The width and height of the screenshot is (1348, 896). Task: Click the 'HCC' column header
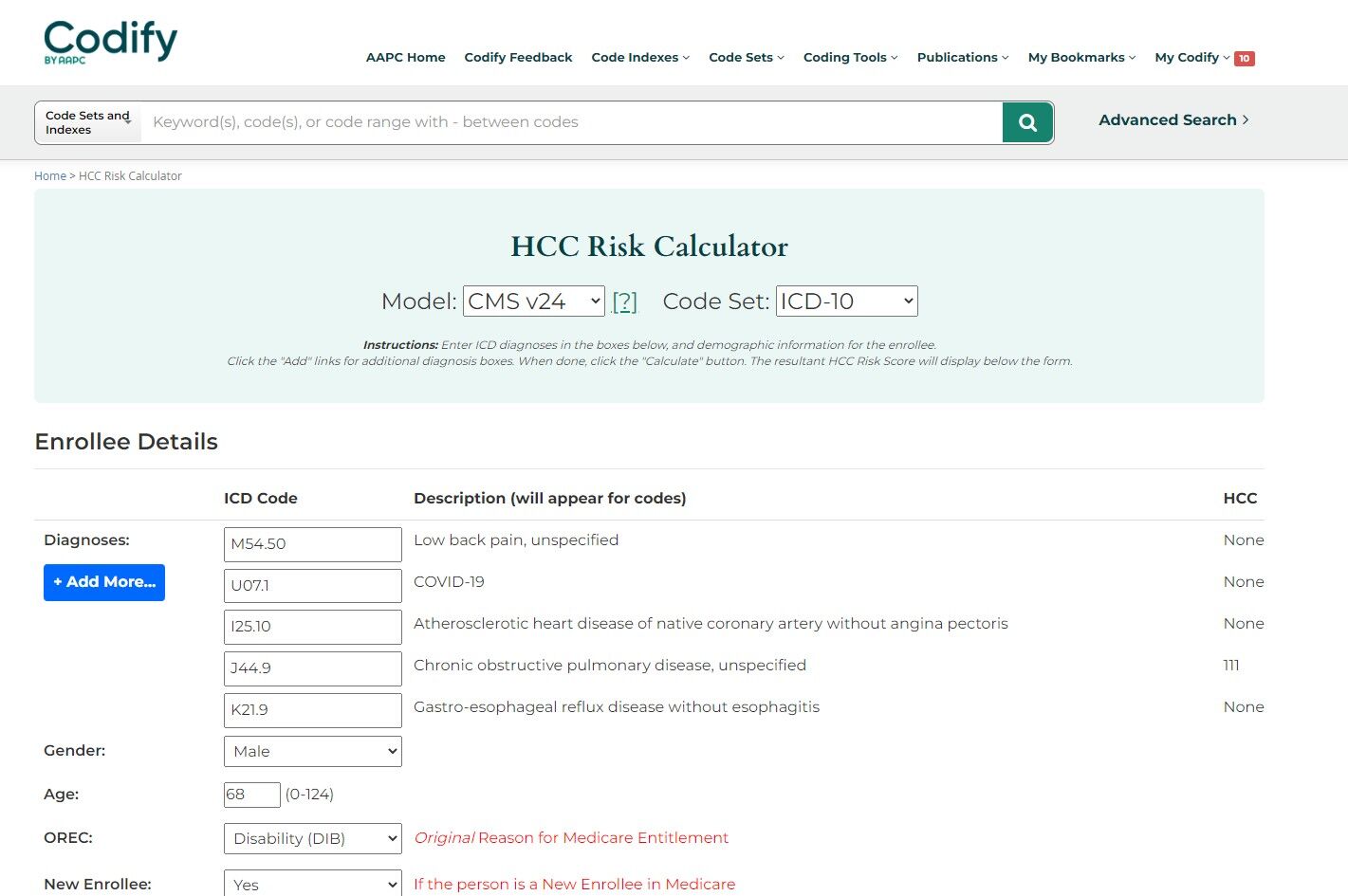point(1240,499)
